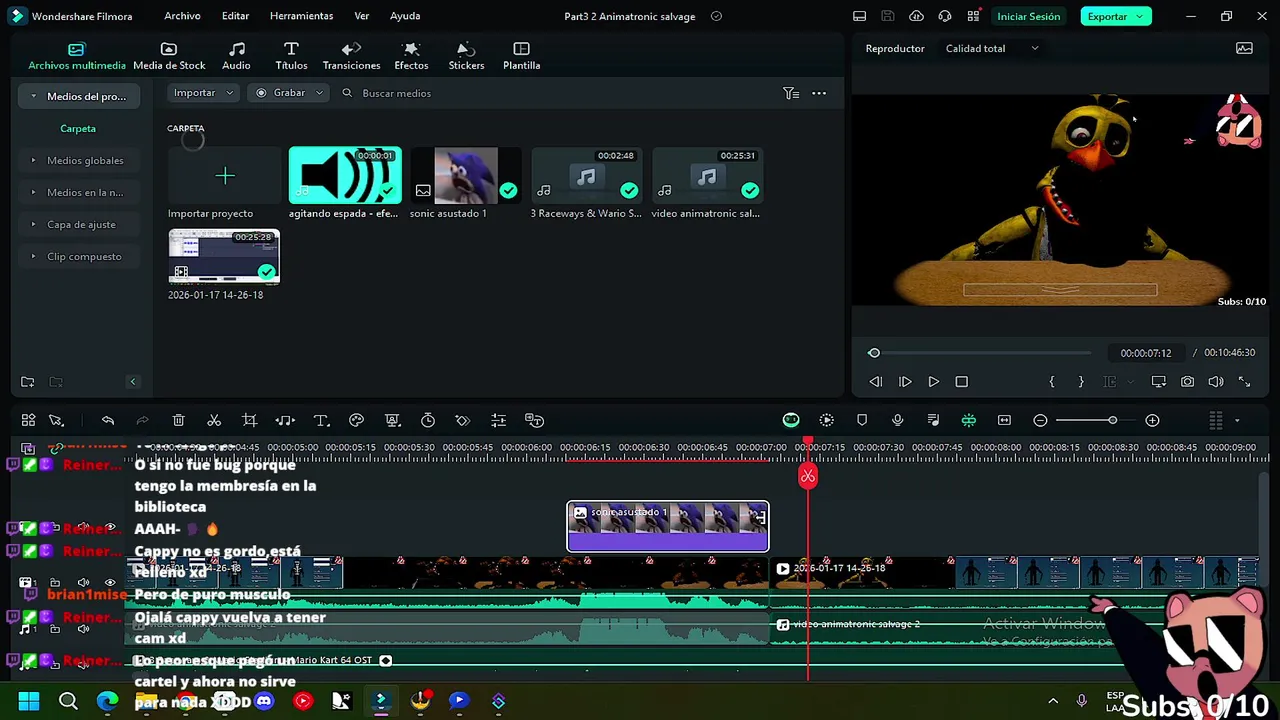Screen dimensions: 1280x720
Task: Play the preview with the play button
Action: click(933, 382)
